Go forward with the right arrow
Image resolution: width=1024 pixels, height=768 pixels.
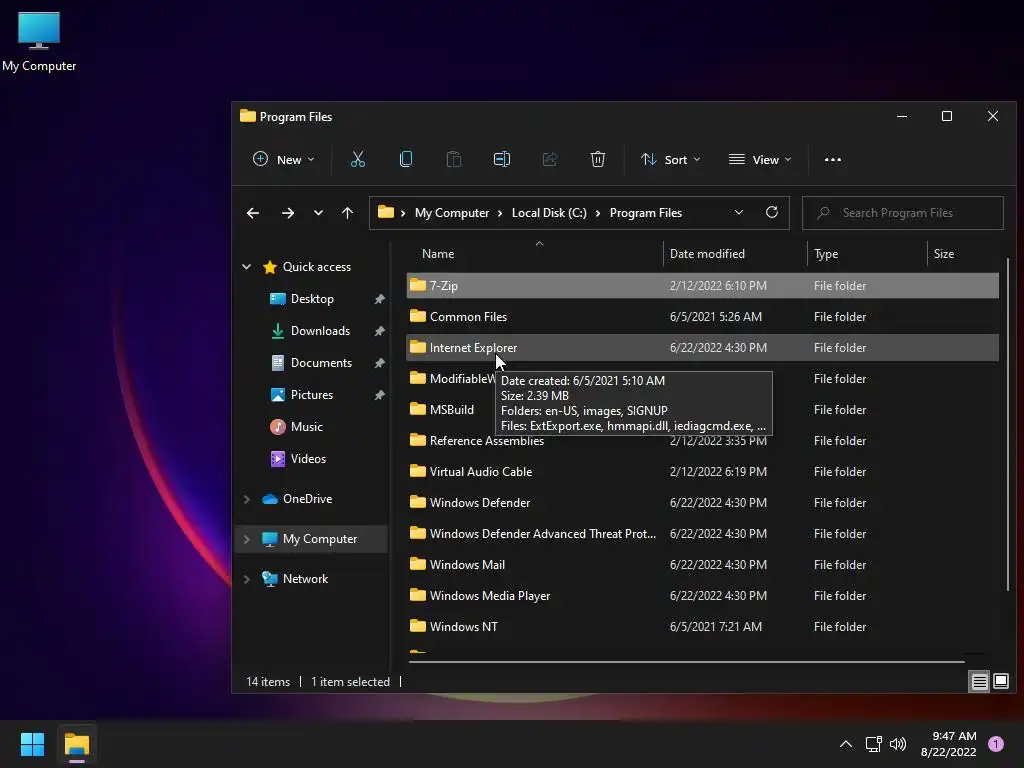coord(287,213)
